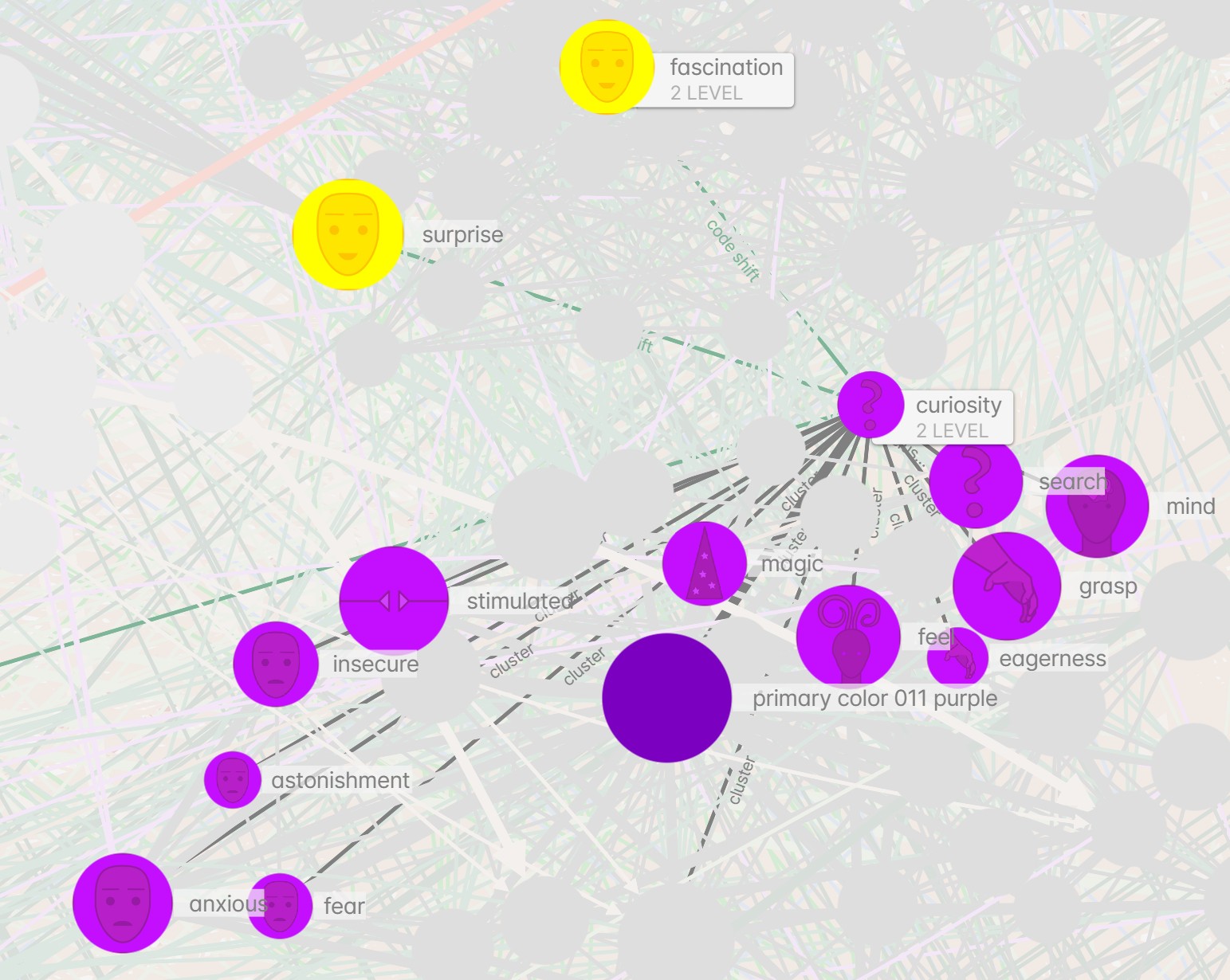Viewport: 1230px width, 980px height.
Task: Select the grasp hand node
Action: click(1007, 586)
